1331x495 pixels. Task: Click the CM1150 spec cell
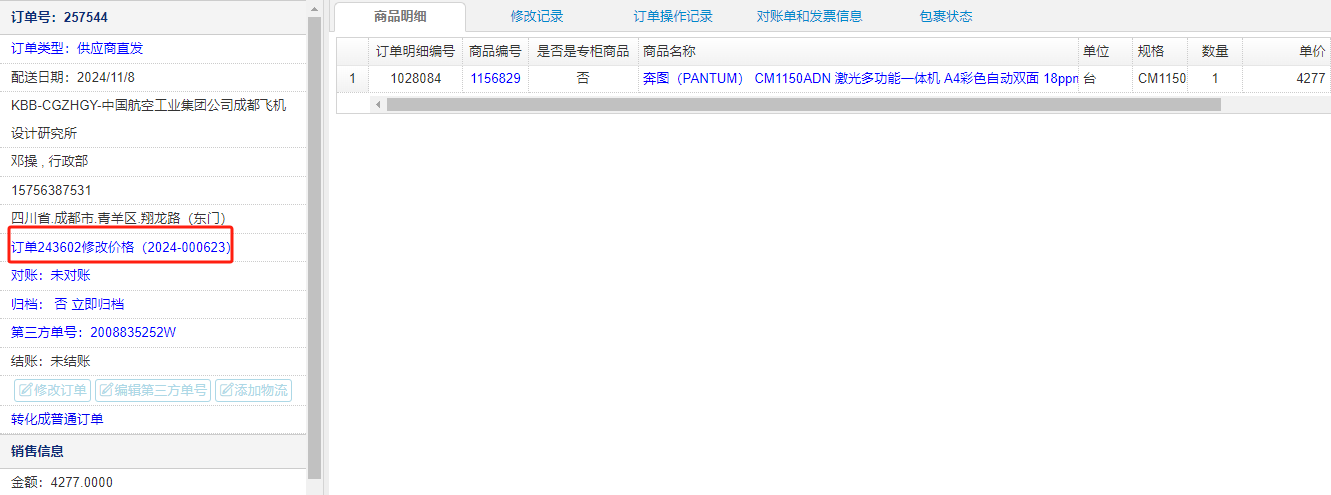[x=1158, y=78]
